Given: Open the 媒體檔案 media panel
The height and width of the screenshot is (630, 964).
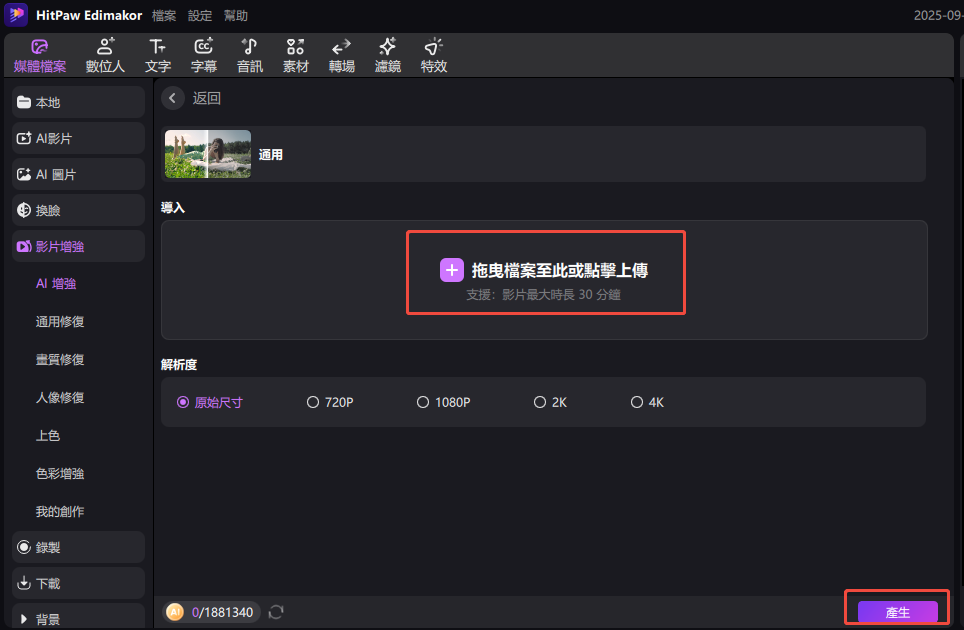Looking at the screenshot, I should tap(40, 55).
